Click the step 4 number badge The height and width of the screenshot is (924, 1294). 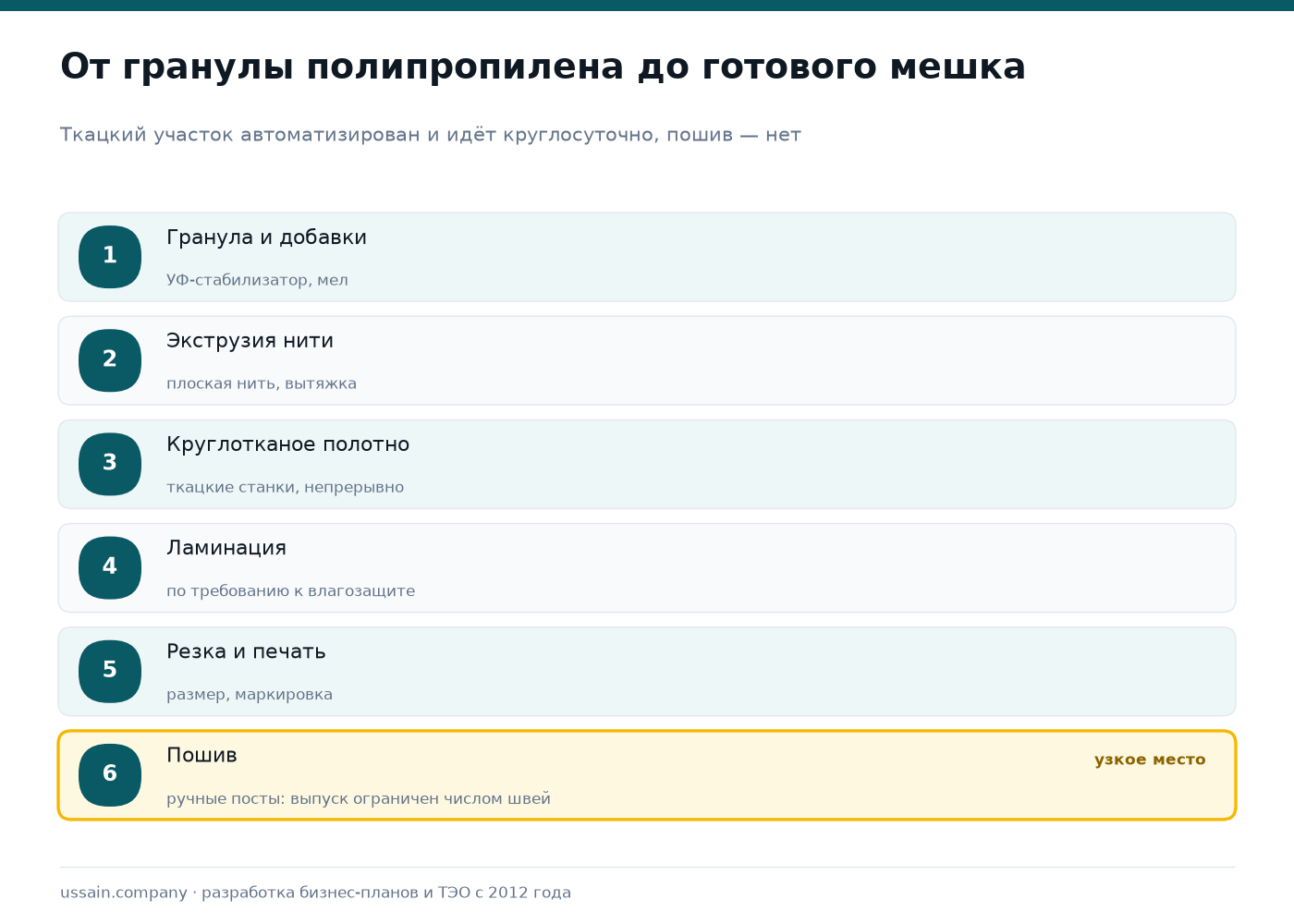110,567
